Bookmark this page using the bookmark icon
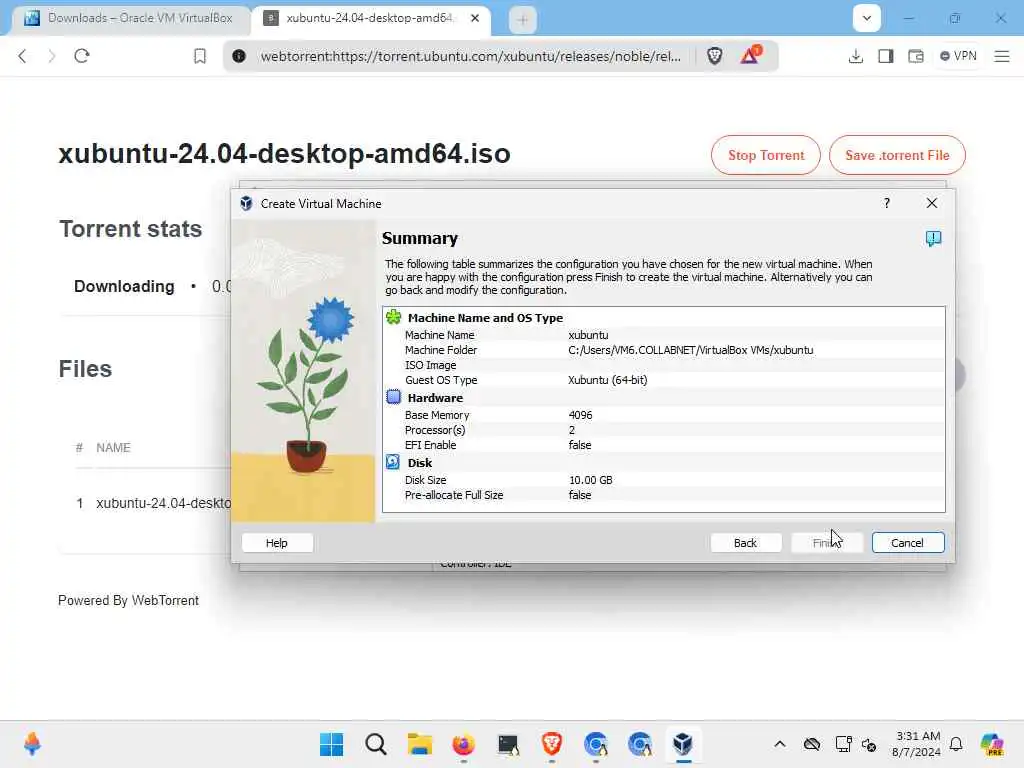Image resolution: width=1024 pixels, height=768 pixels. (200, 56)
